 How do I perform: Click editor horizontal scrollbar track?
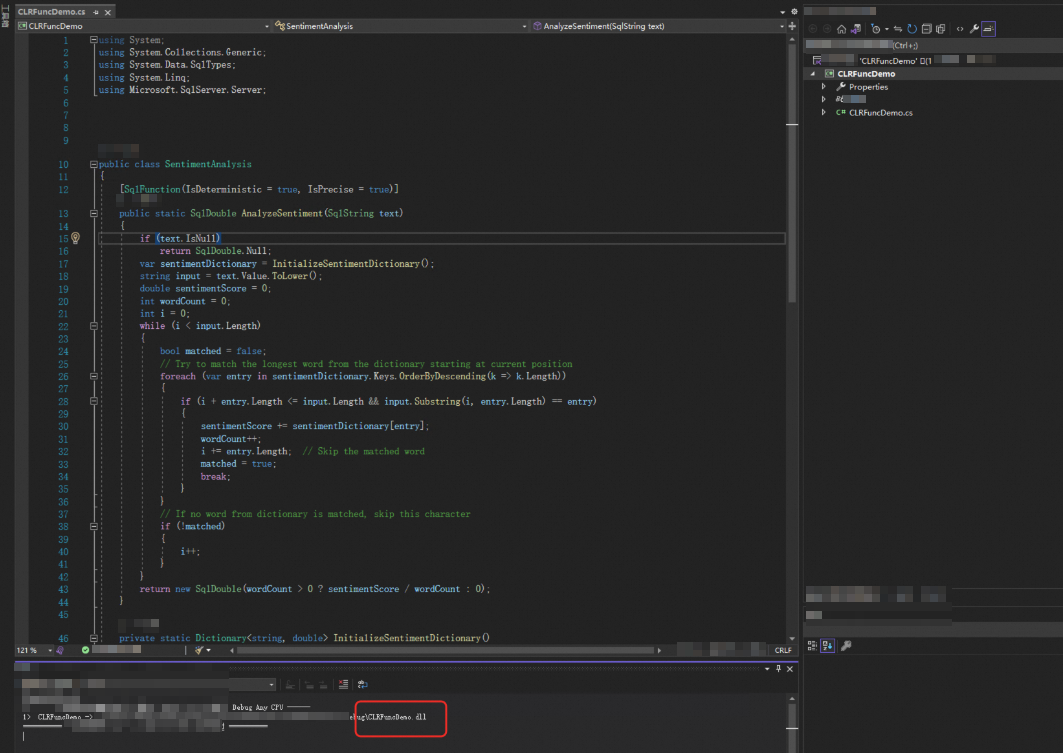(445, 650)
